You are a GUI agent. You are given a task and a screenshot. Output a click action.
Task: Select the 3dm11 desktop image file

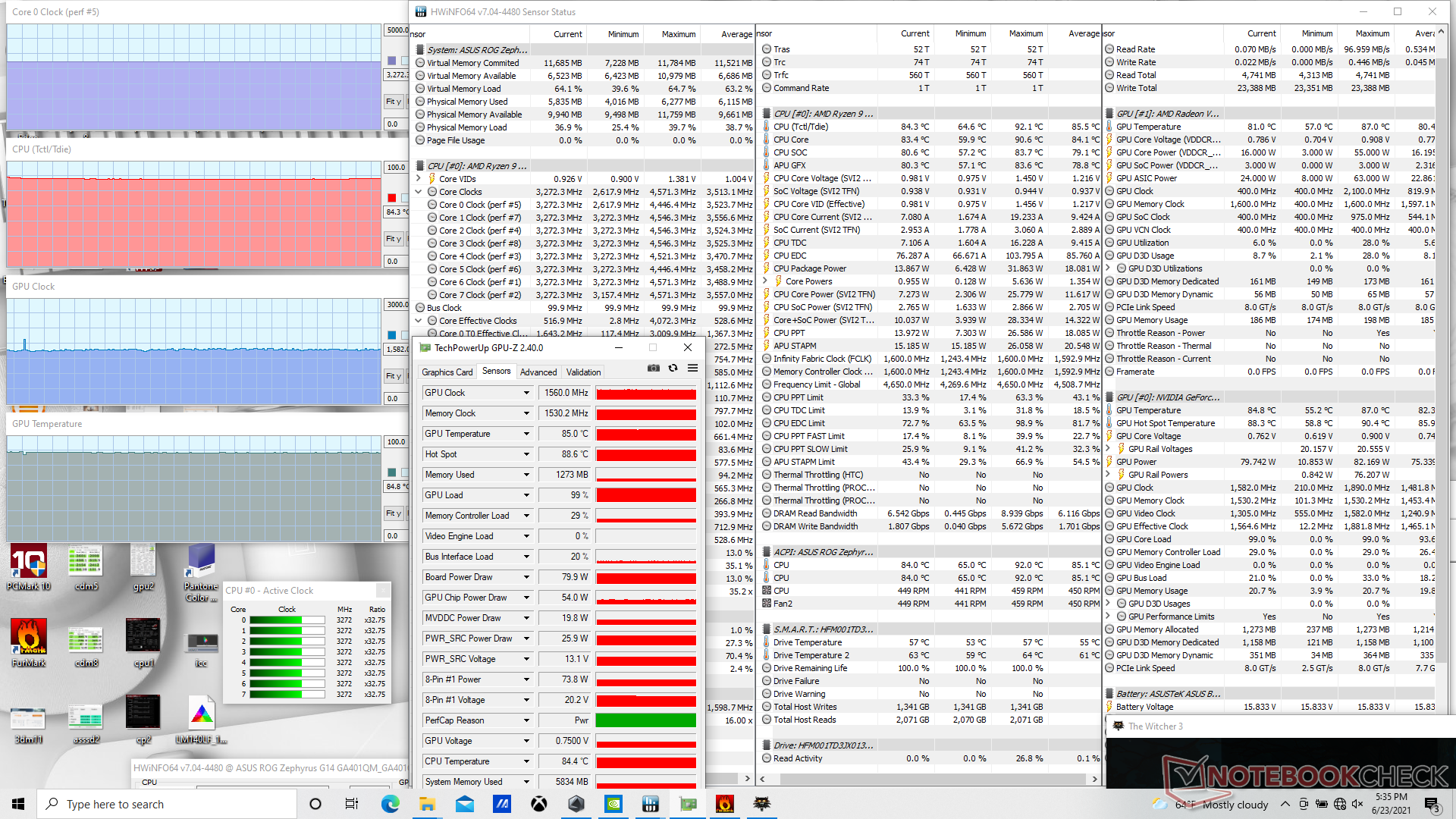(x=29, y=723)
